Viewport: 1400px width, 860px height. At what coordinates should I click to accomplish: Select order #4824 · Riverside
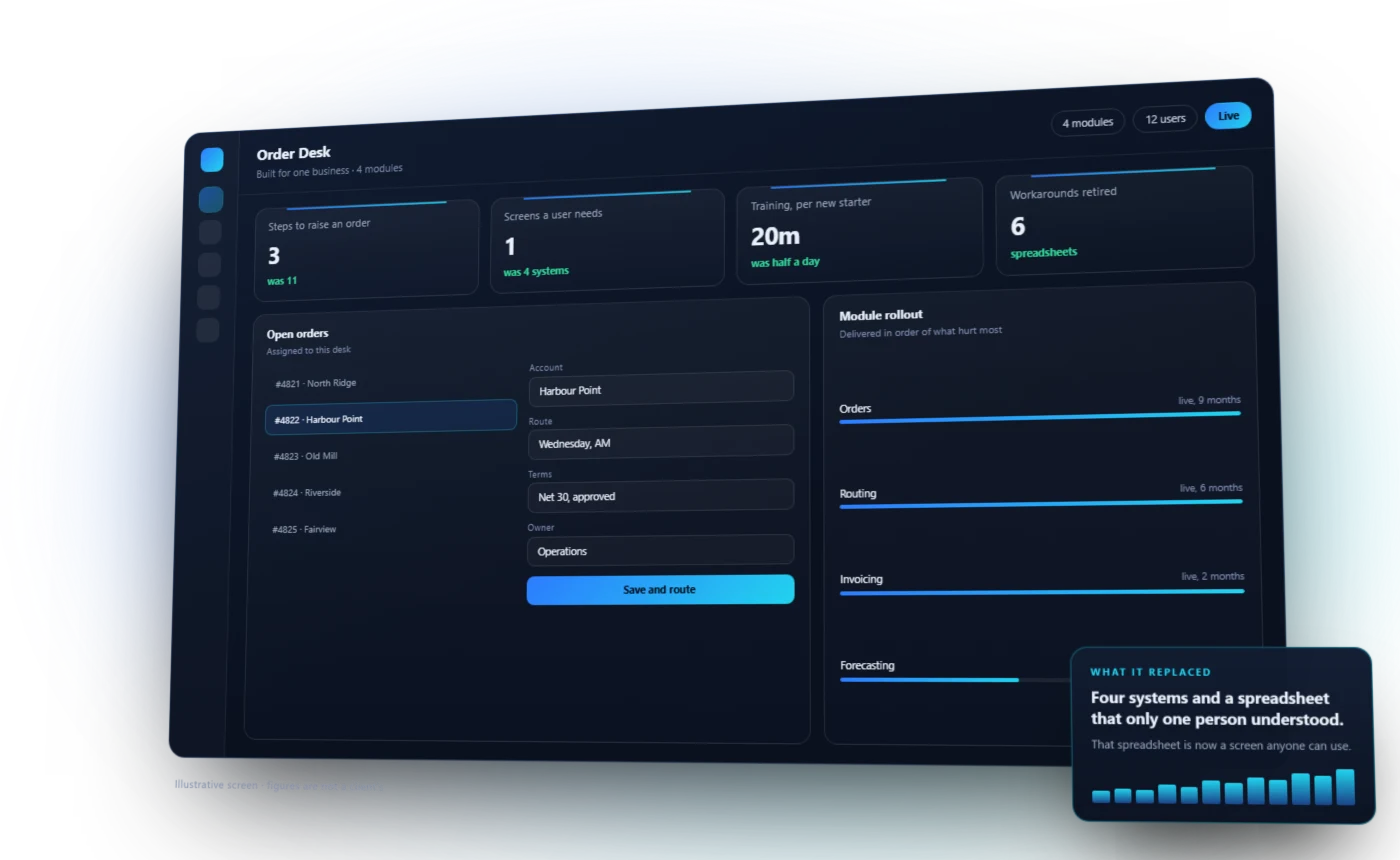(391, 492)
